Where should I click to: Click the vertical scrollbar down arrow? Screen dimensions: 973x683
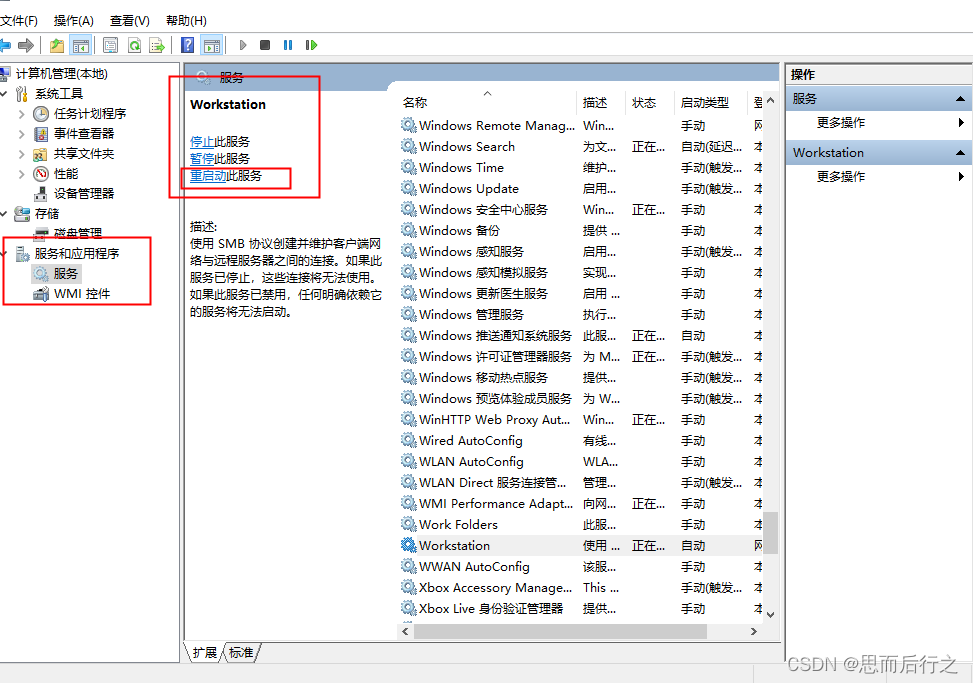771,614
